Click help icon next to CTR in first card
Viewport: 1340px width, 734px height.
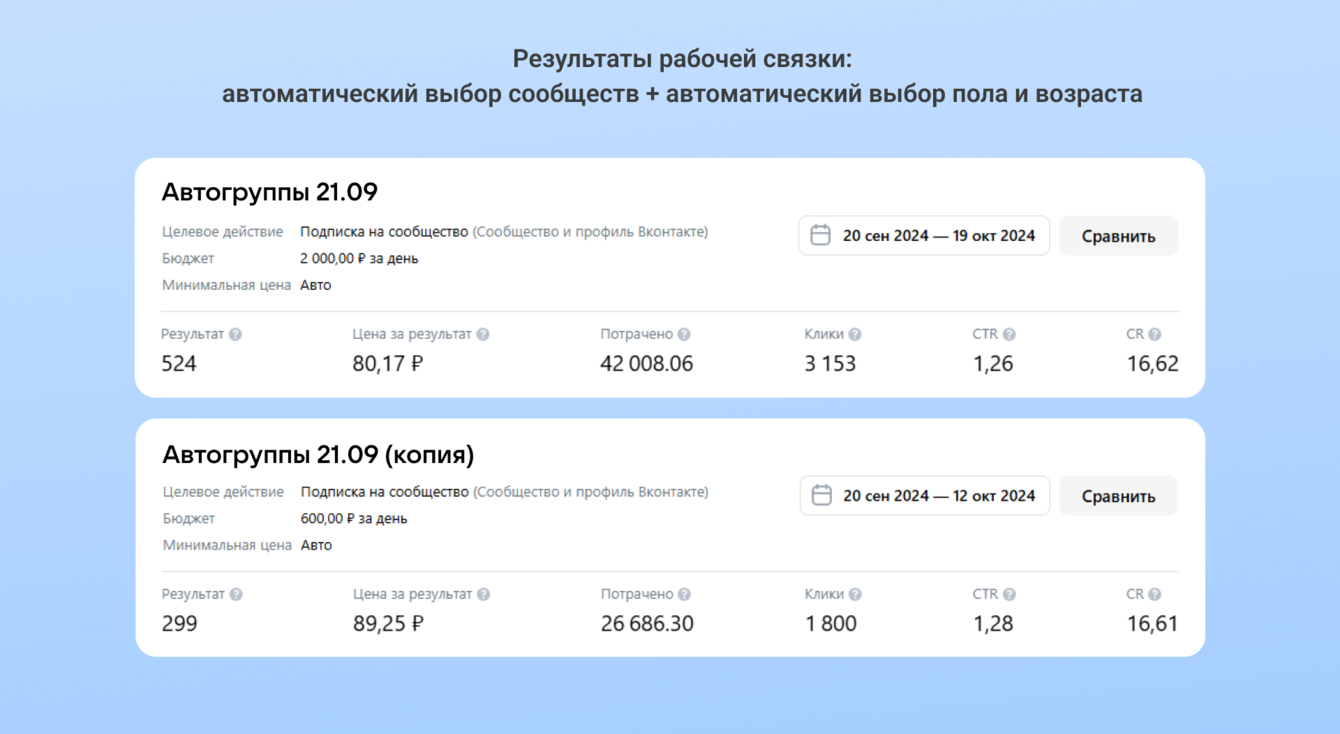pos(1009,335)
